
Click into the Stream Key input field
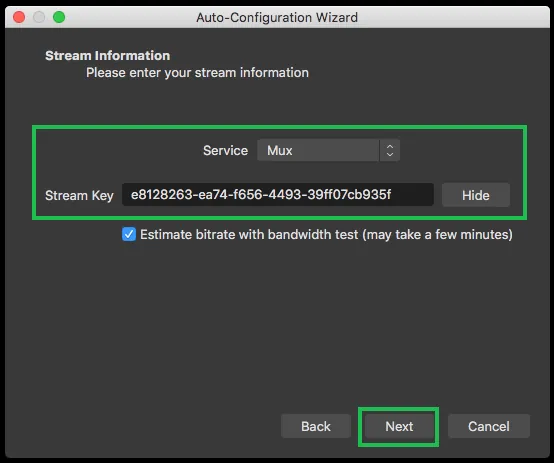tap(278, 194)
